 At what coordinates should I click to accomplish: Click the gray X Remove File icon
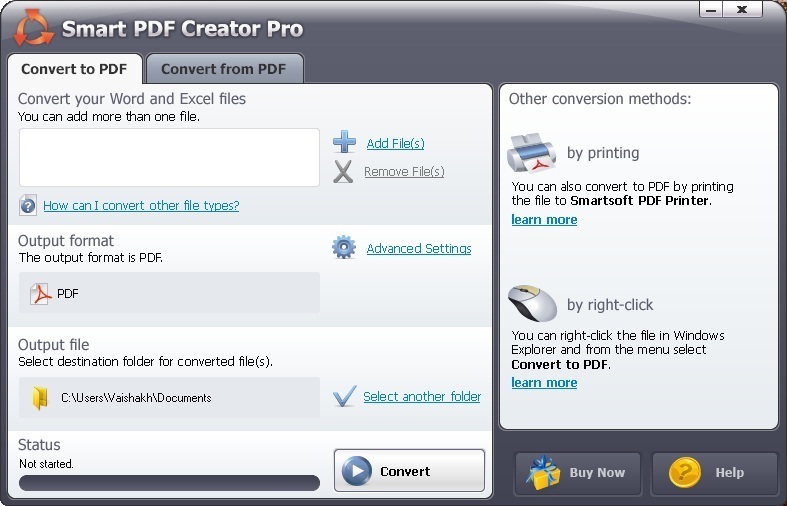click(343, 172)
